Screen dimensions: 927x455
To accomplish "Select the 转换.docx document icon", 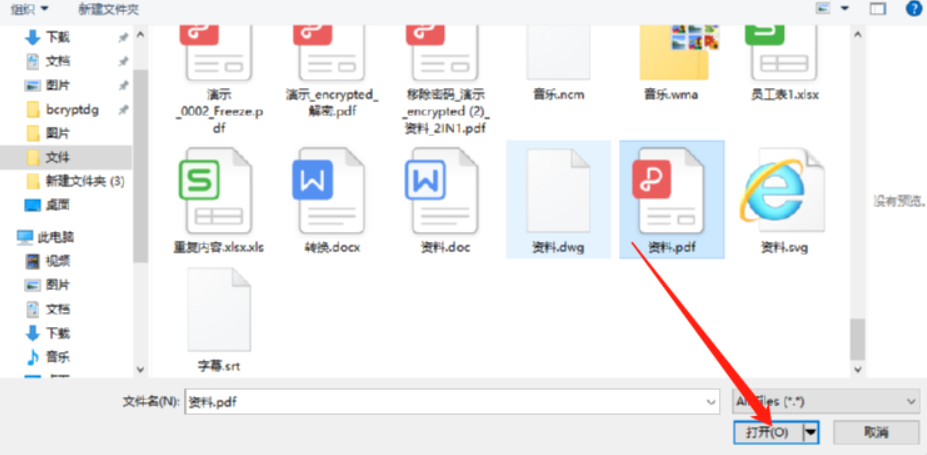I will 328,191.
